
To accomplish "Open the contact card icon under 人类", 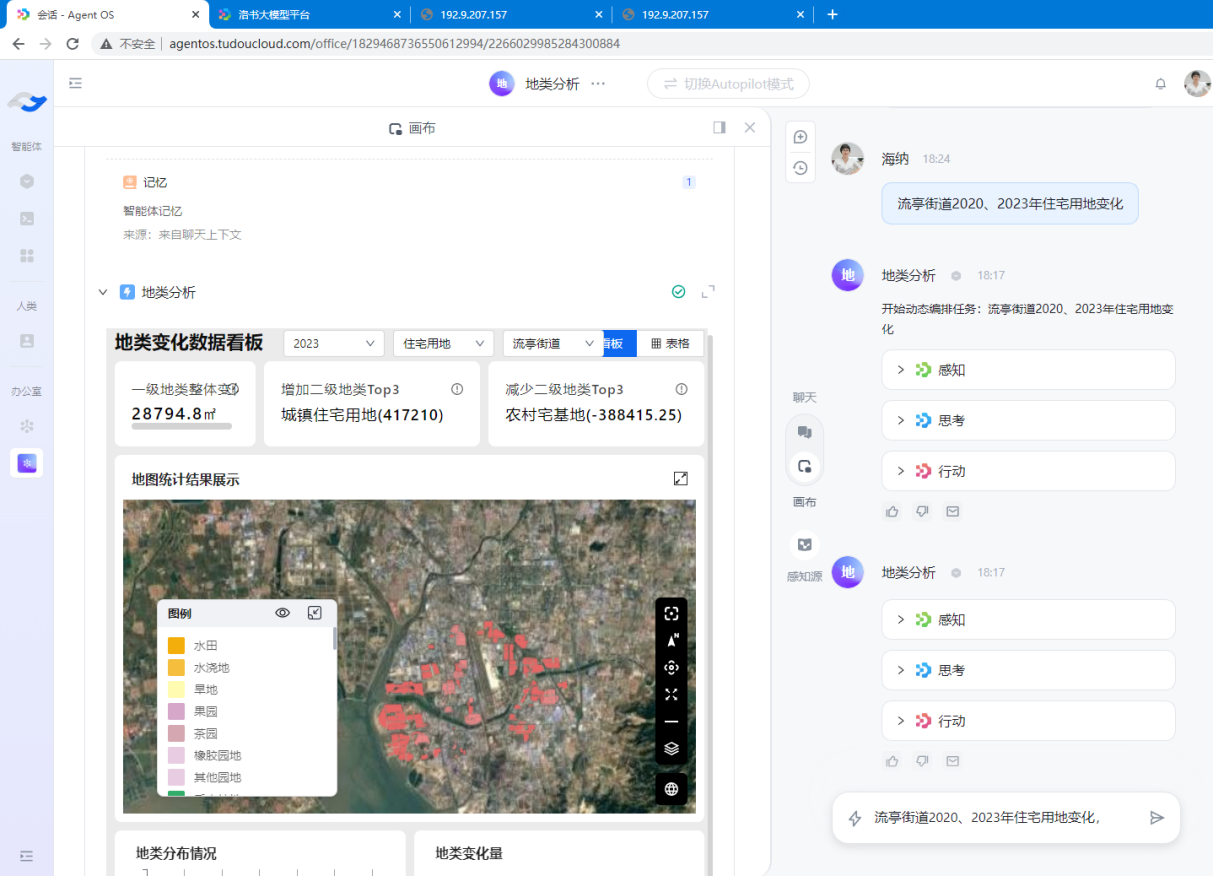I will [x=27, y=340].
